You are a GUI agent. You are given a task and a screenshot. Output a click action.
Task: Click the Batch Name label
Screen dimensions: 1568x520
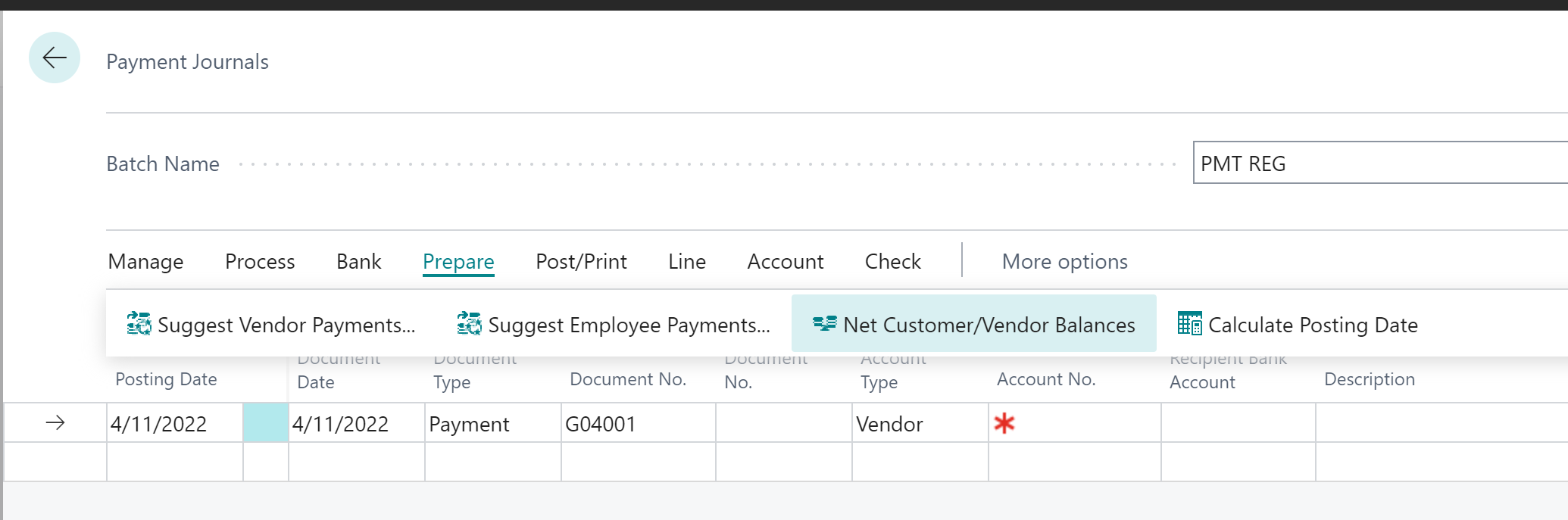coord(163,164)
